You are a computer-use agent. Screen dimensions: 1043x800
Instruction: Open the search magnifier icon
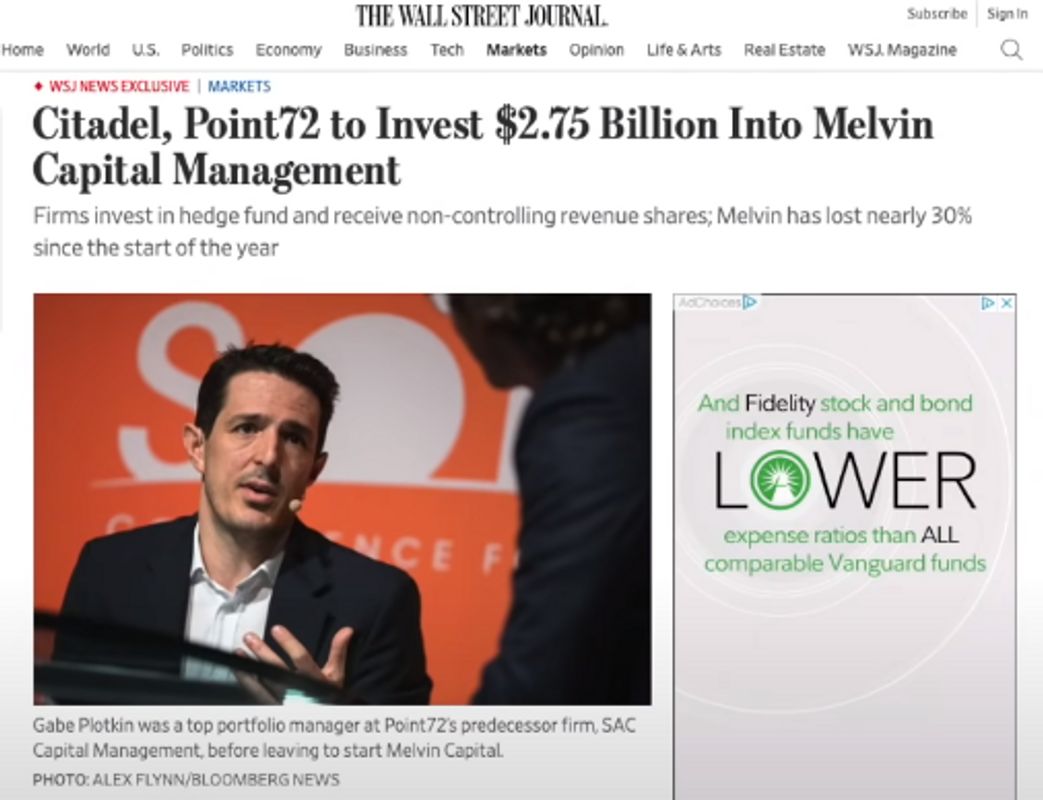[1011, 50]
